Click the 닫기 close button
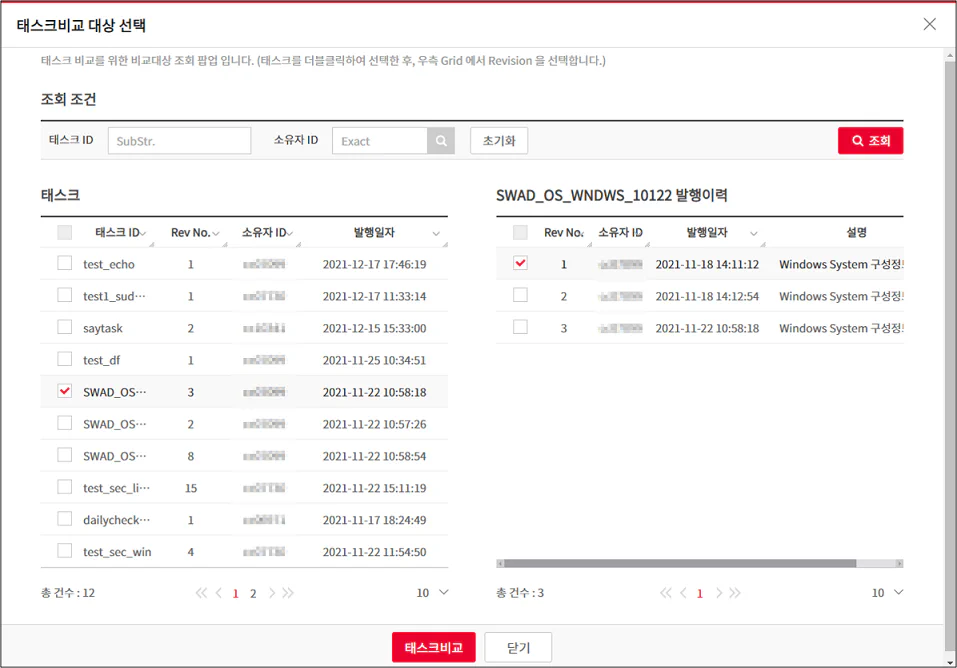 518,647
